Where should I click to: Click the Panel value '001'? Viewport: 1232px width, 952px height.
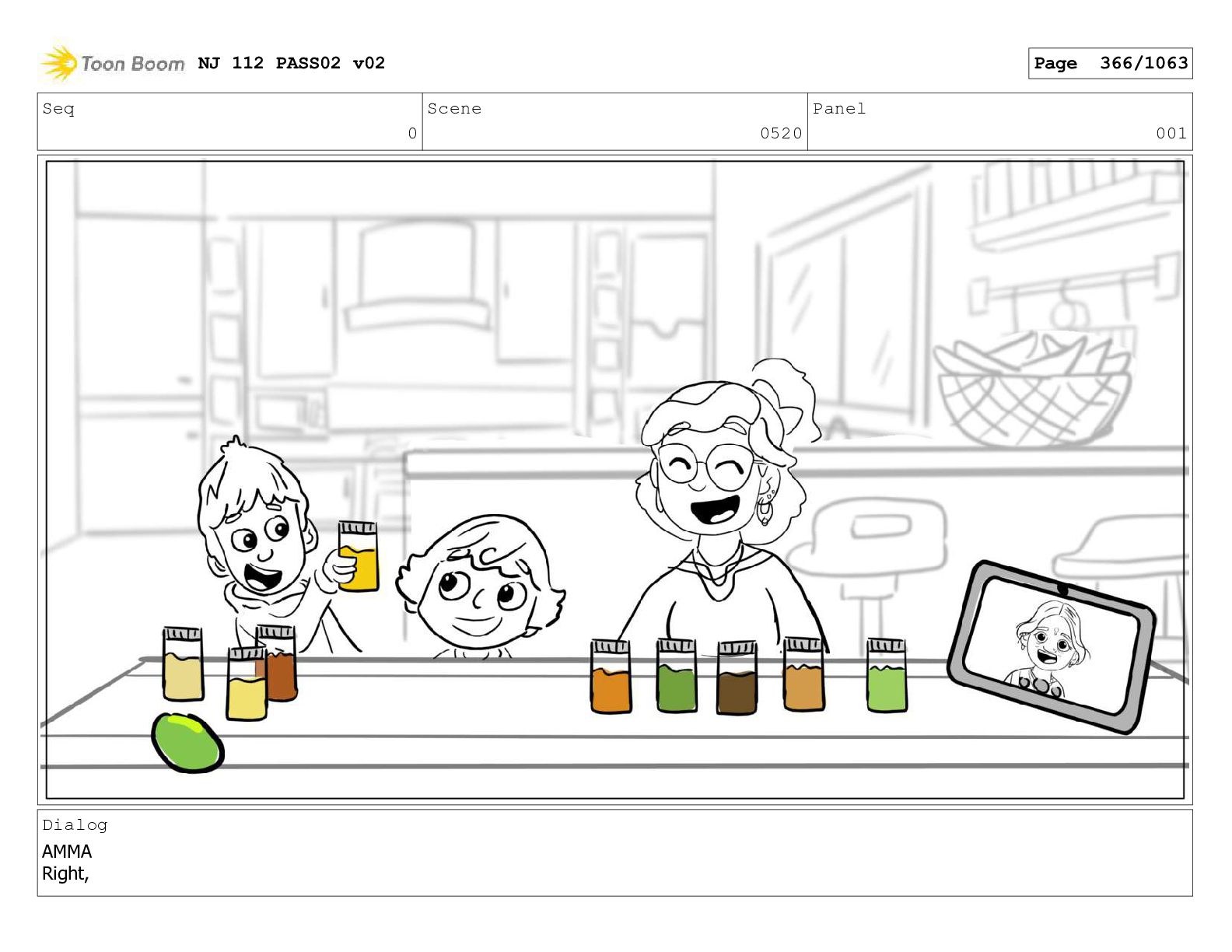point(1171,133)
